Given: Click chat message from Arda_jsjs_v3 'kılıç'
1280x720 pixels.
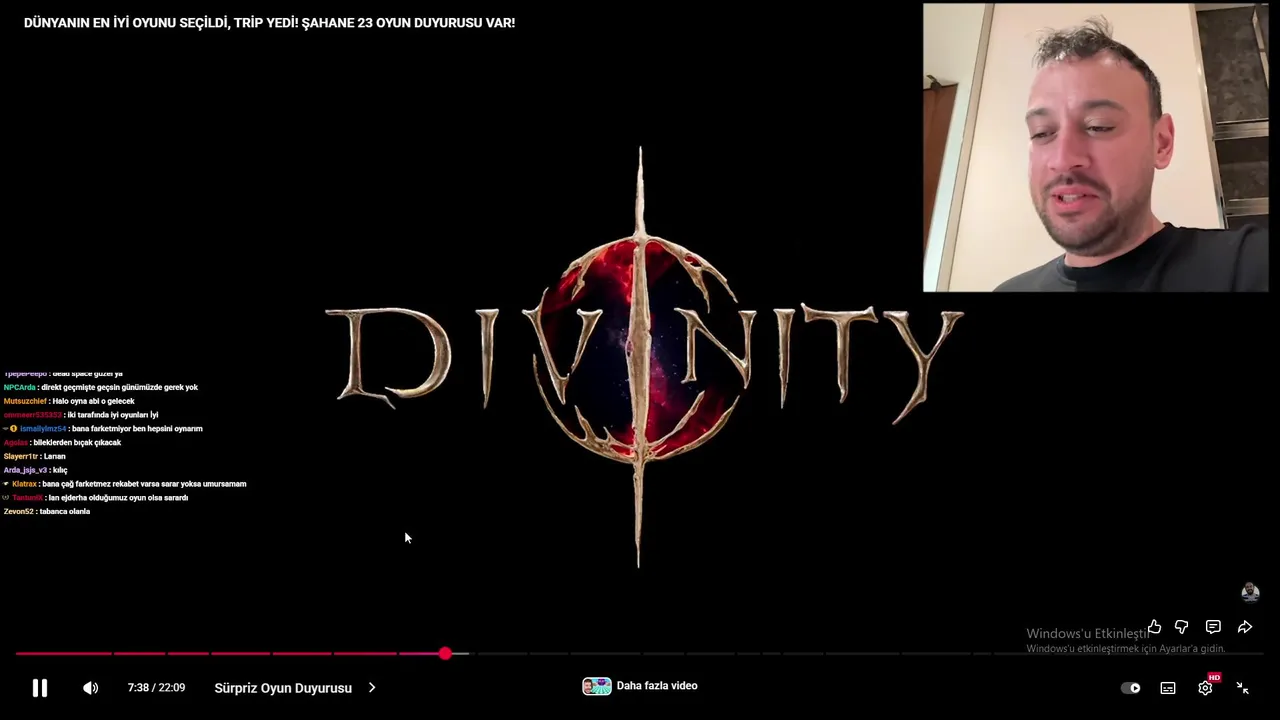Looking at the screenshot, I should click(x=35, y=470).
